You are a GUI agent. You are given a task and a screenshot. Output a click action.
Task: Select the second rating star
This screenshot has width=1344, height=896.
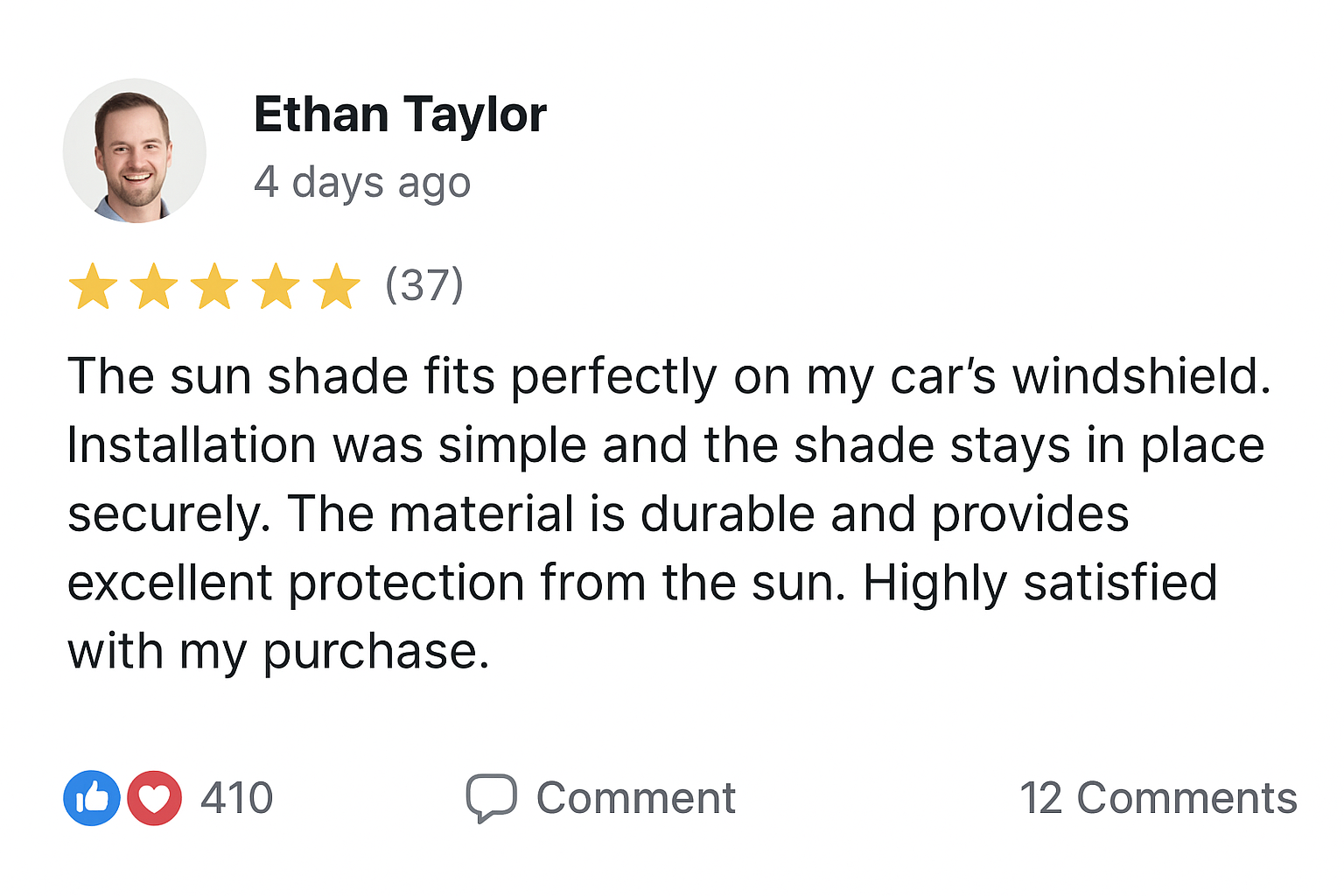click(x=154, y=286)
